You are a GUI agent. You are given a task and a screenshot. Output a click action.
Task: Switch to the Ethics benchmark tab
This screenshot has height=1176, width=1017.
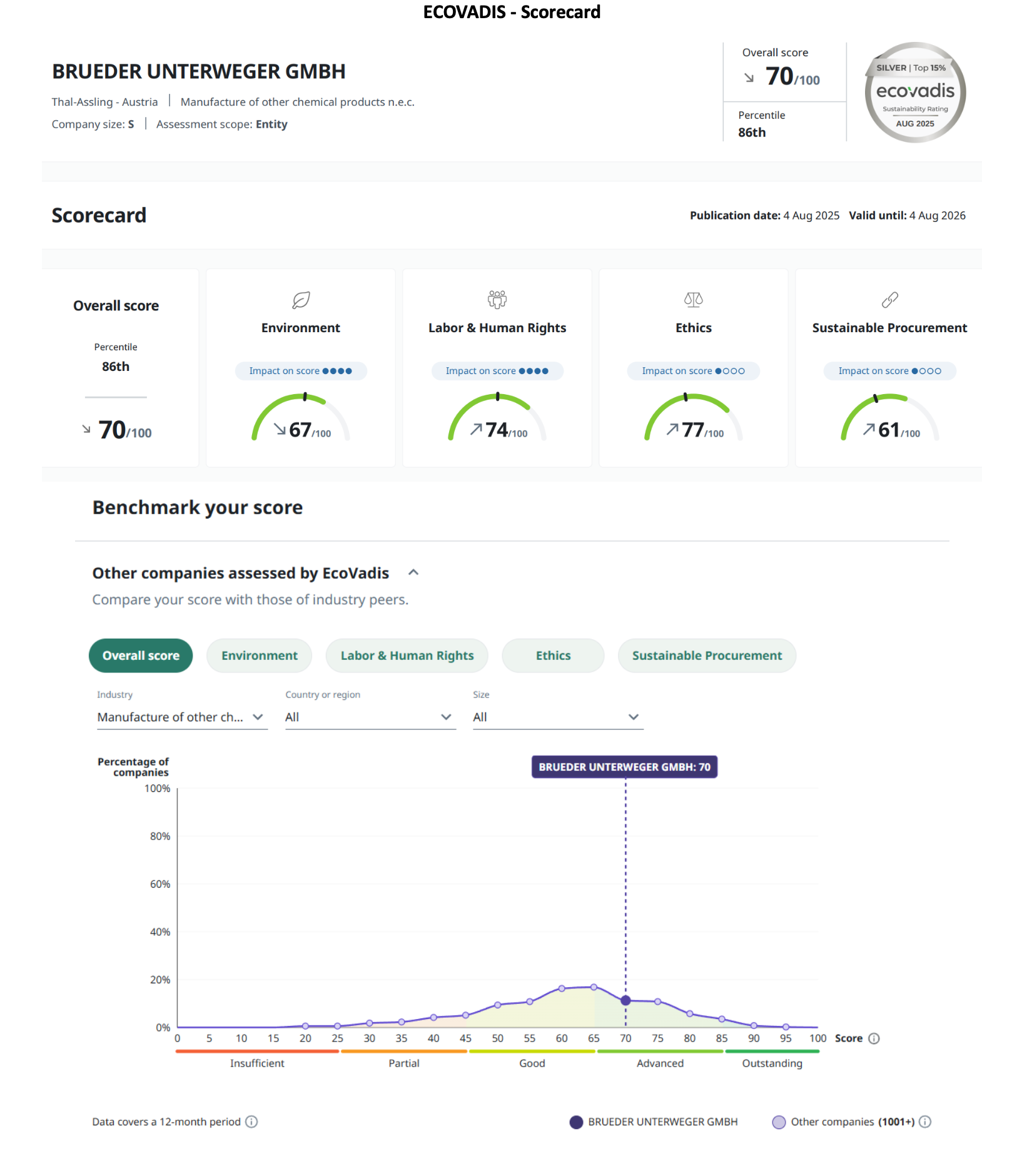click(x=553, y=656)
